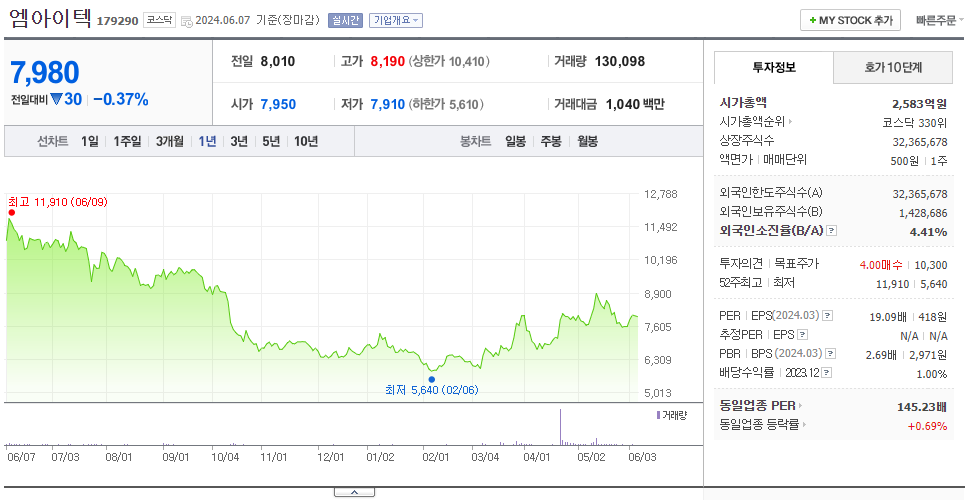Click the 하한가 5,610 text

[444, 105]
